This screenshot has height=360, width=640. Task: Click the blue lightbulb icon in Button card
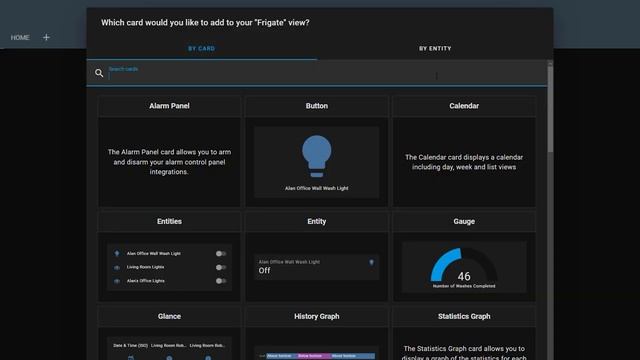(316, 156)
